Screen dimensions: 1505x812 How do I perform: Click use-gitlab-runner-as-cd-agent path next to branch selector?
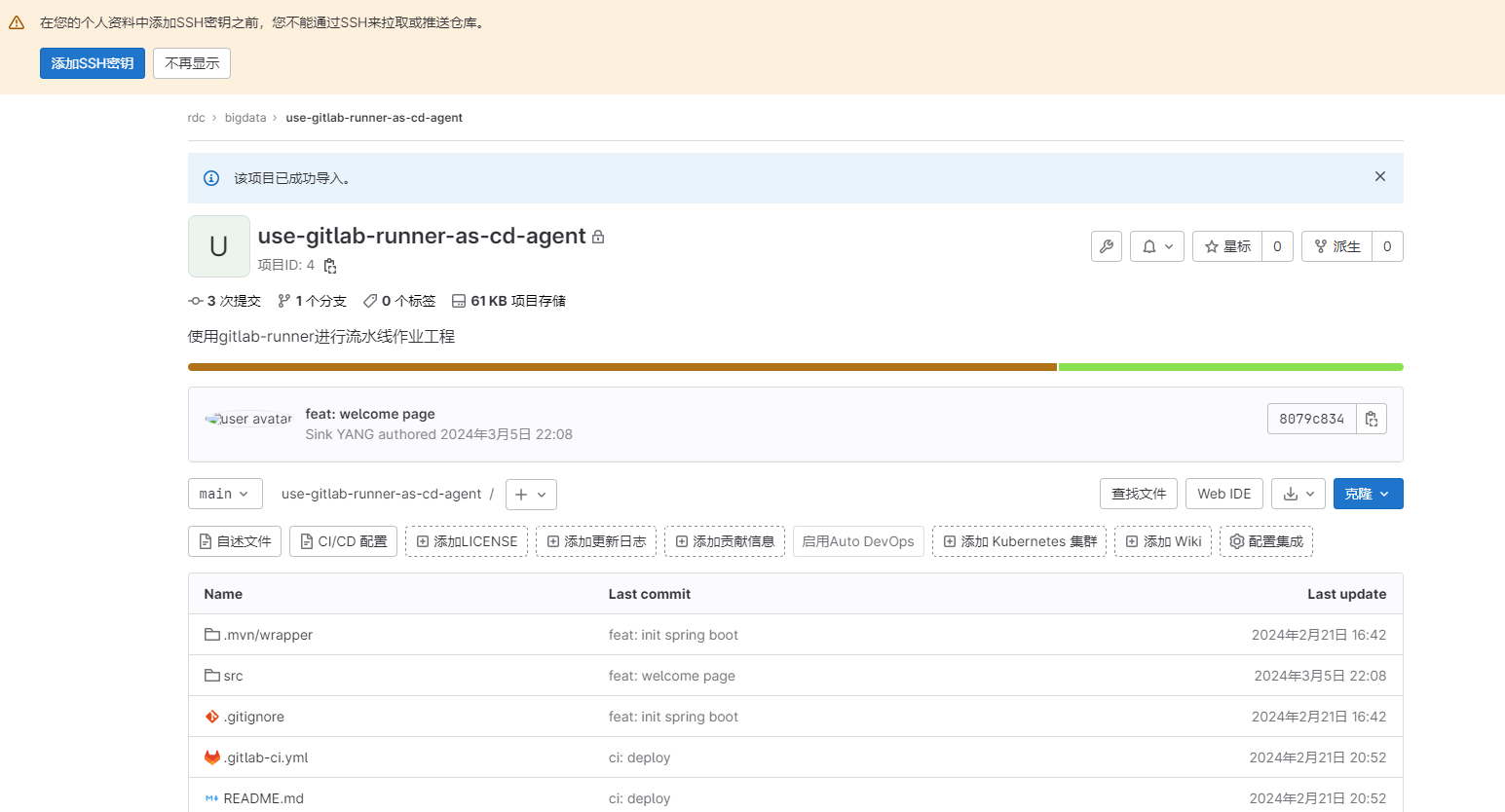(381, 494)
